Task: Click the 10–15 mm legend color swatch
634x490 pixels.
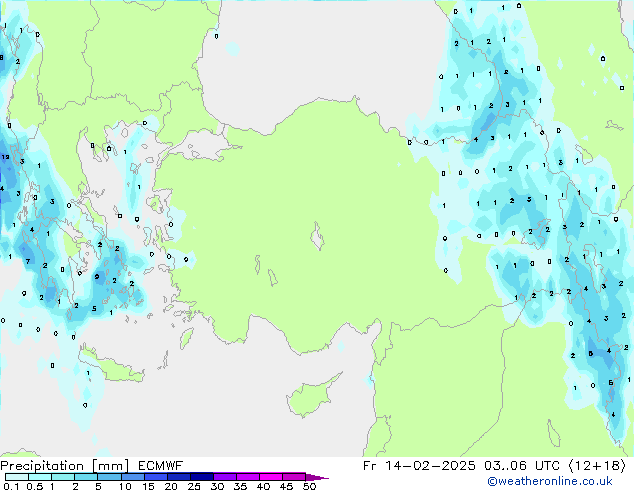Action: 132,477
